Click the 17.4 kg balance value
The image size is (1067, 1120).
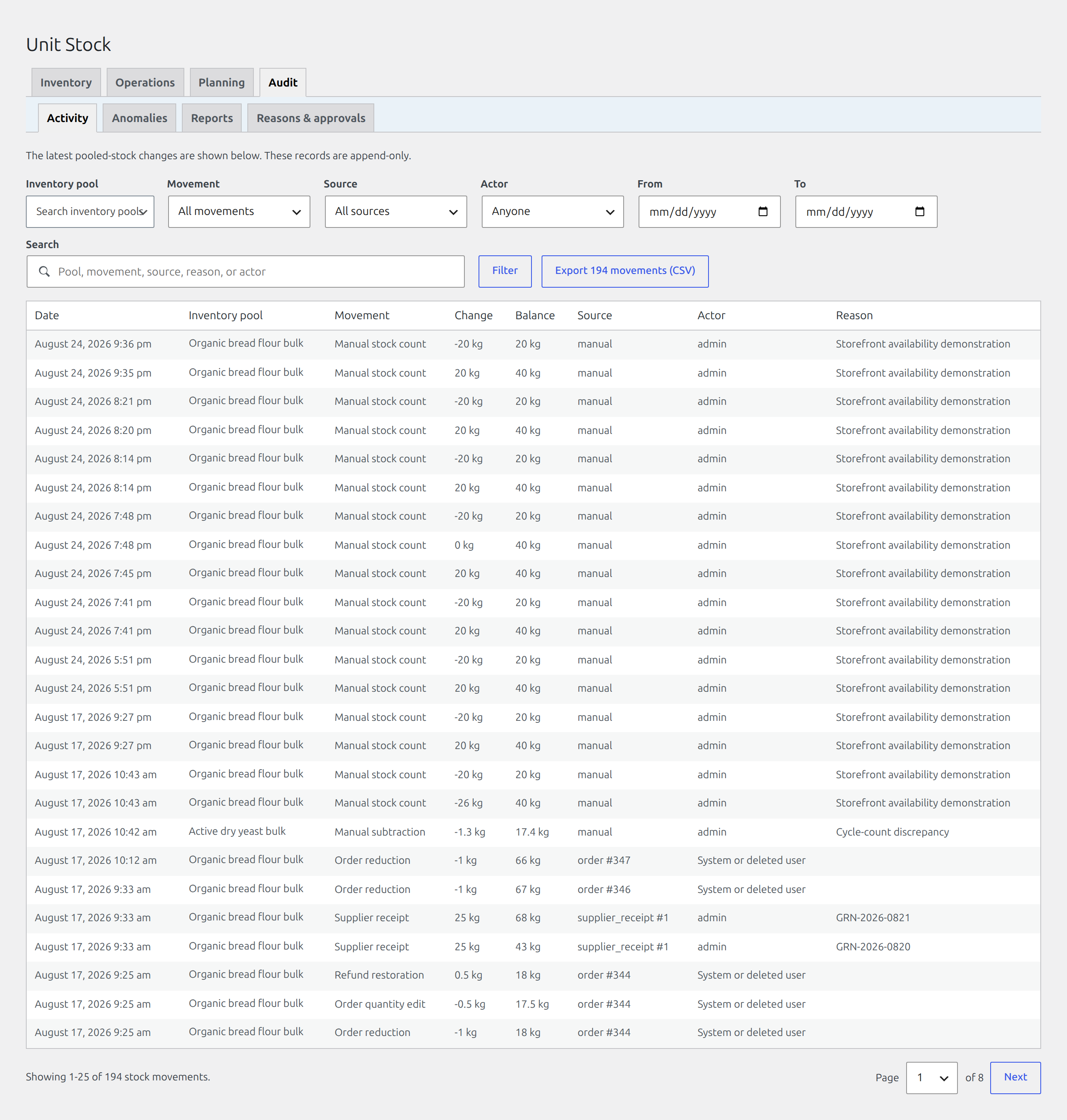(x=532, y=832)
